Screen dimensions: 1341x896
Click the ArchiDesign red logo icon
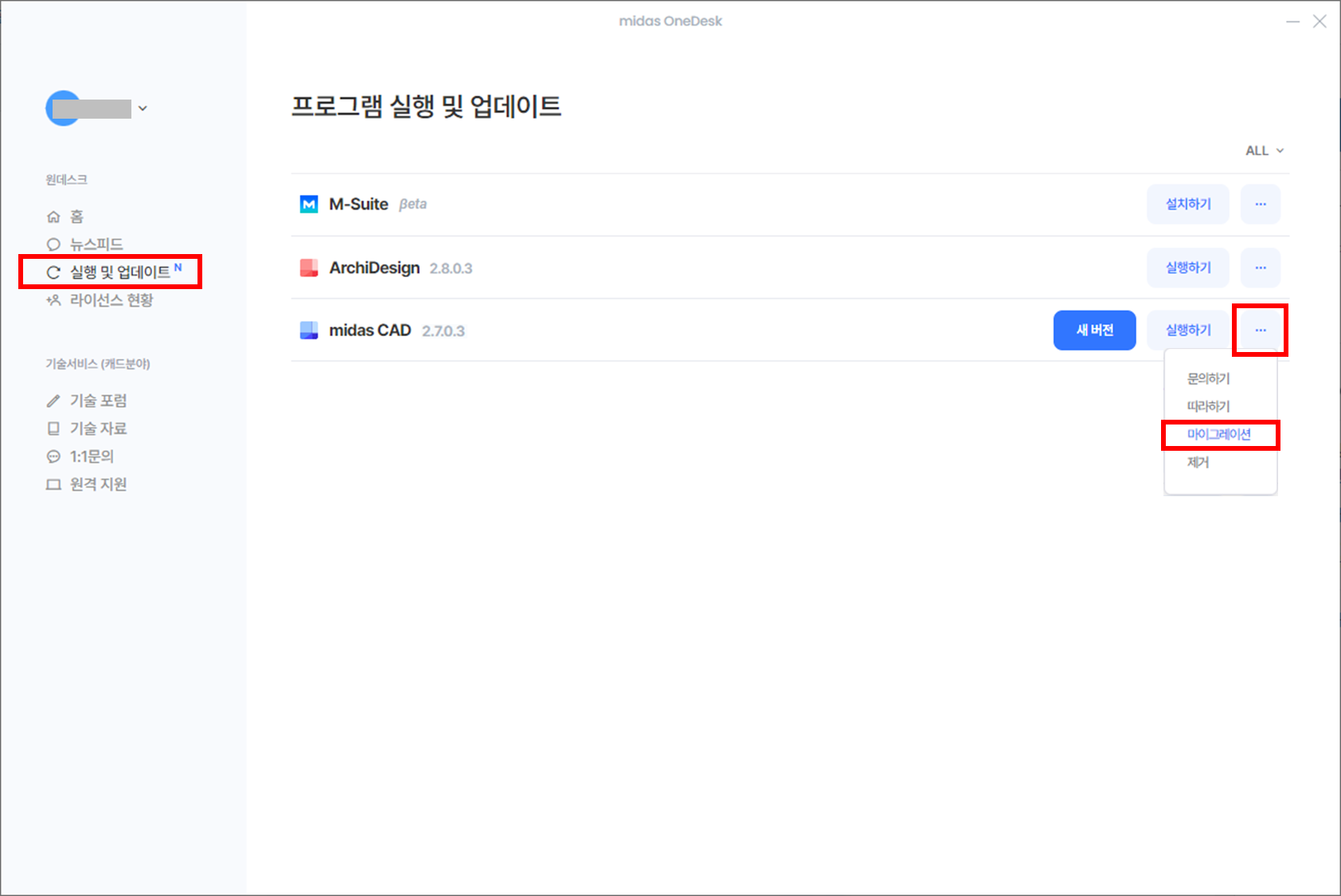[x=309, y=268]
